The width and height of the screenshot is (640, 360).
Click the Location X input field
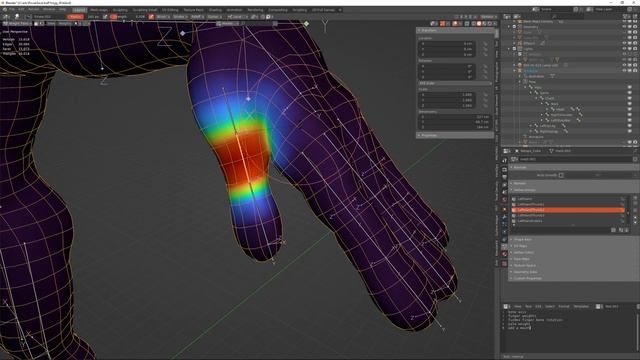(447, 43)
